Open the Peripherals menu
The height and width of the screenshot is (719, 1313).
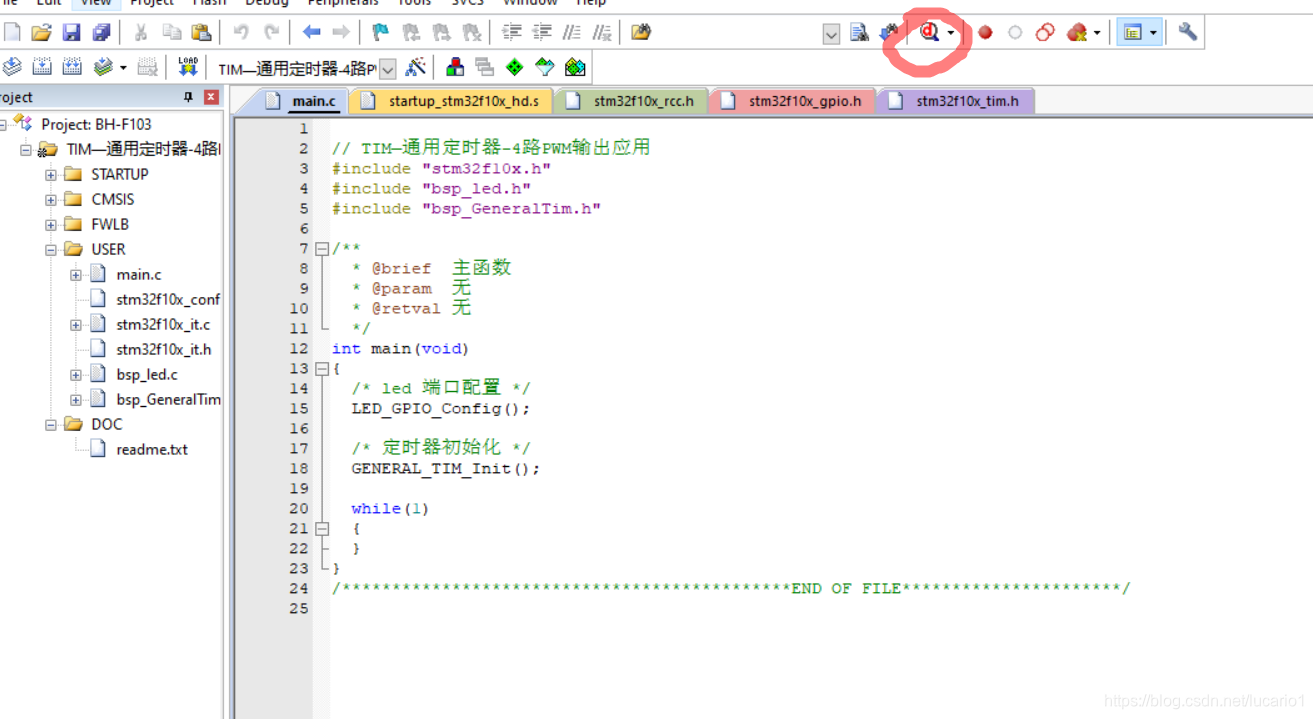click(343, 3)
